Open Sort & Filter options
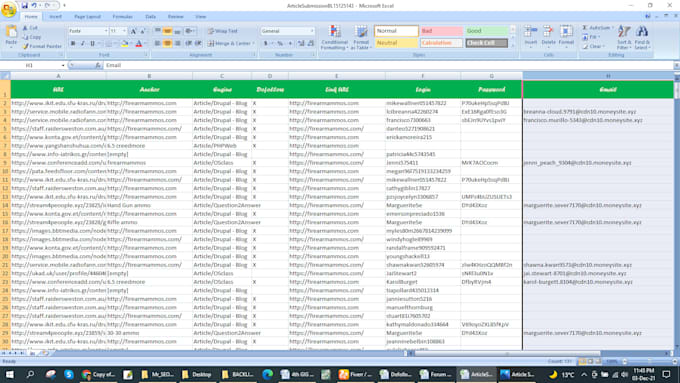 point(624,37)
